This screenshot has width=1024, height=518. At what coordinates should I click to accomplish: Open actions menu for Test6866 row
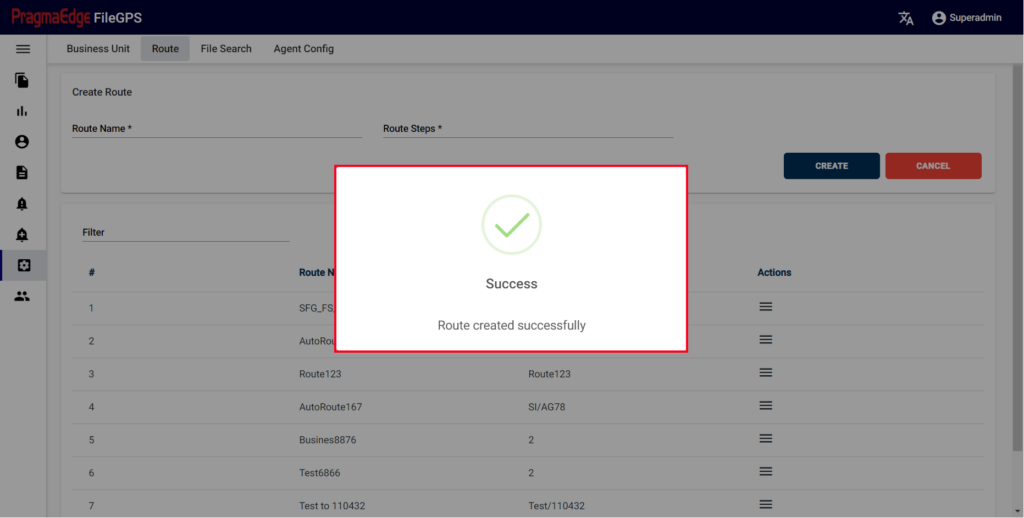pyautogui.click(x=766, y=471)
